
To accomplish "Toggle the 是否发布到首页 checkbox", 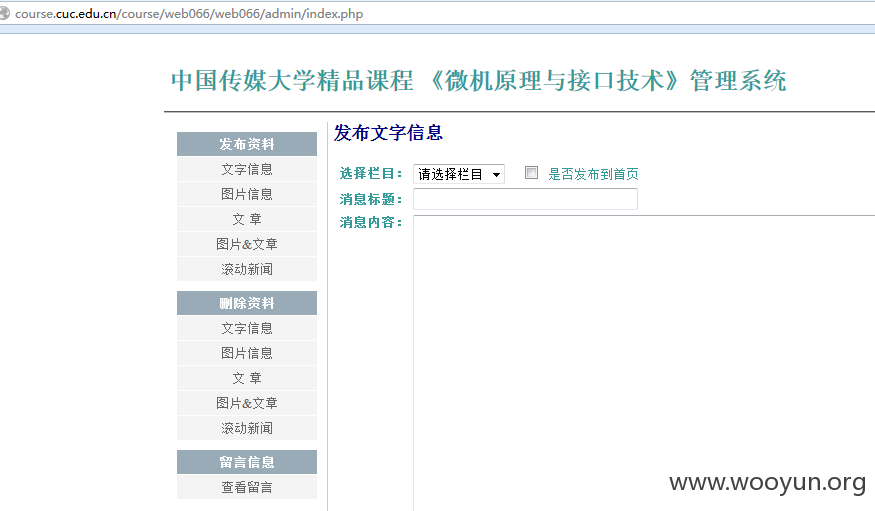I will point(531,173).
